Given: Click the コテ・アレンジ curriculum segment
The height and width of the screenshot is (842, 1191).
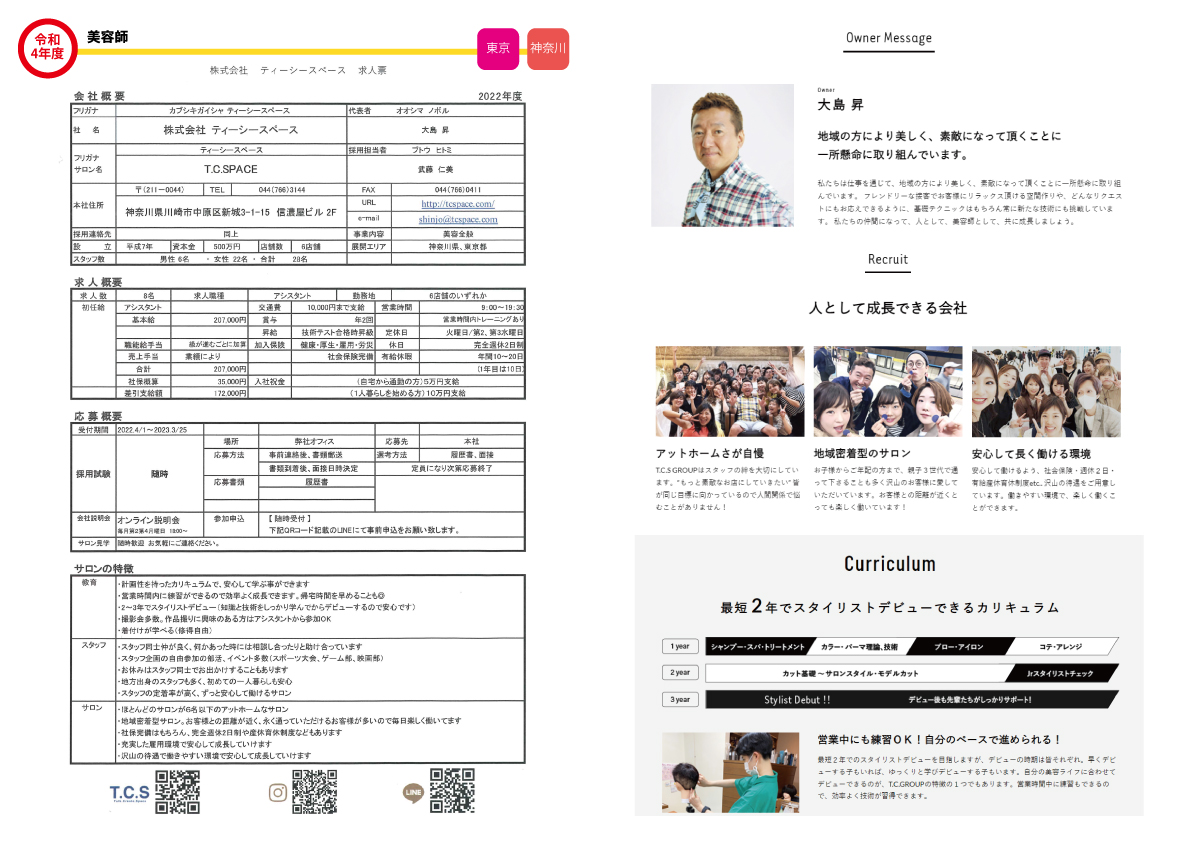Looking at the screenshot, I should (x=1061, y=647).
